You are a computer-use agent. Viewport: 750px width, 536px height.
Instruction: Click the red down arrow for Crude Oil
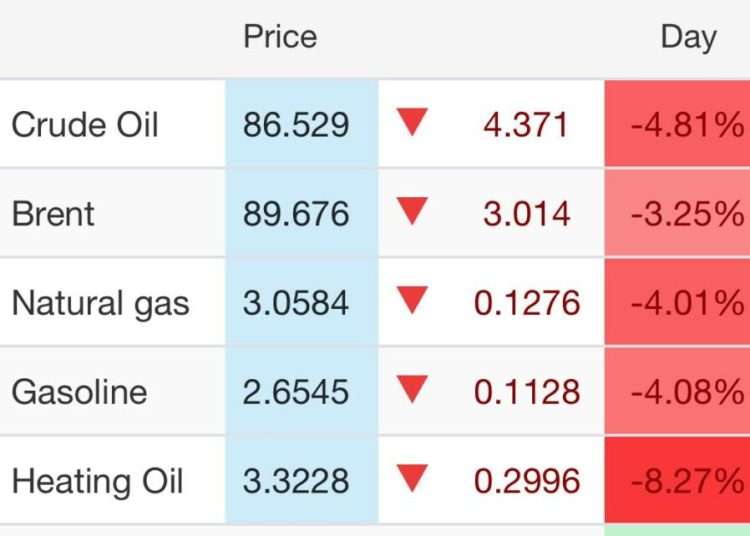click(412, 123)
